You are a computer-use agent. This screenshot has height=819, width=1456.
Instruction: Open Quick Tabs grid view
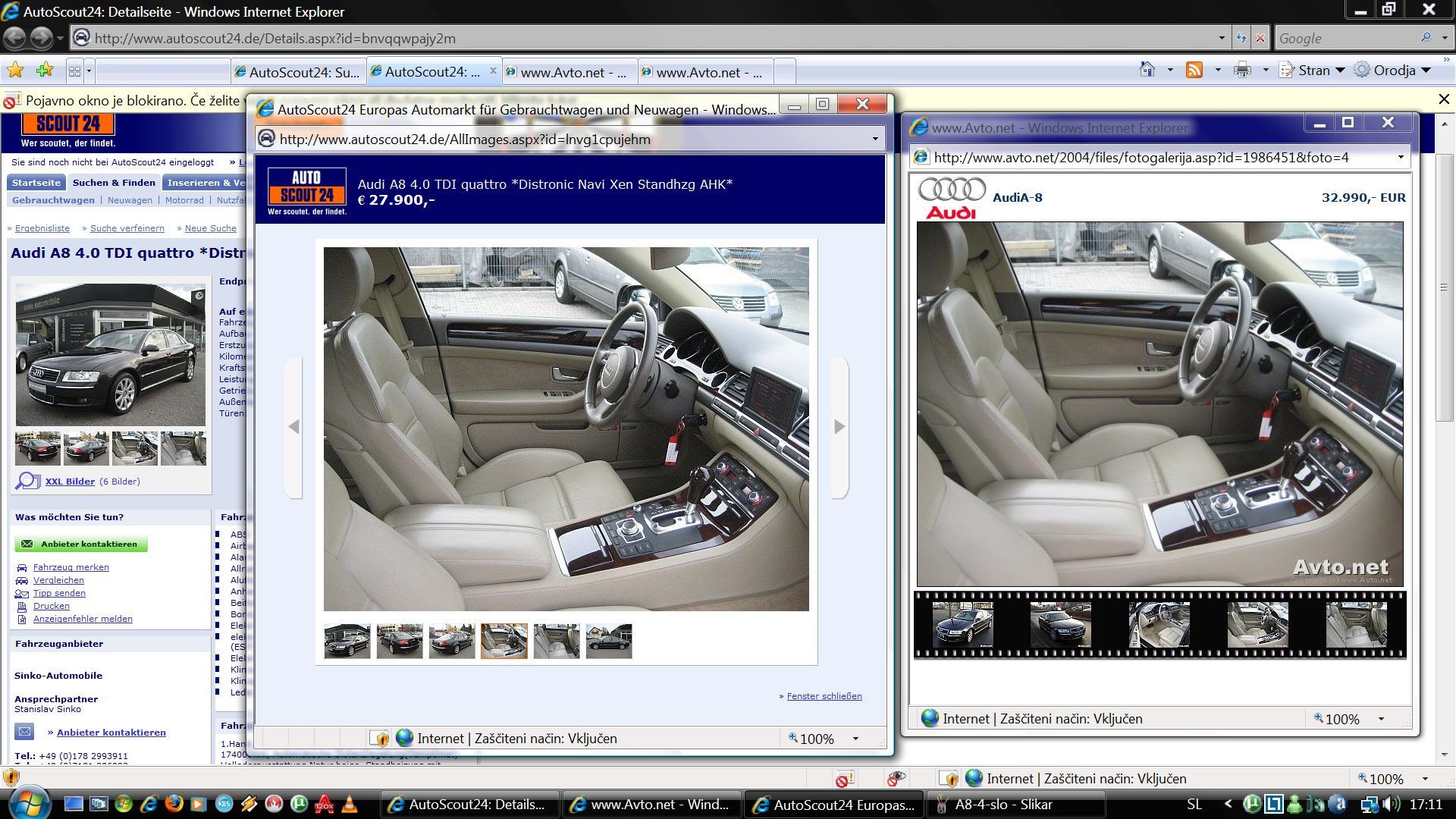pos(74,71)
